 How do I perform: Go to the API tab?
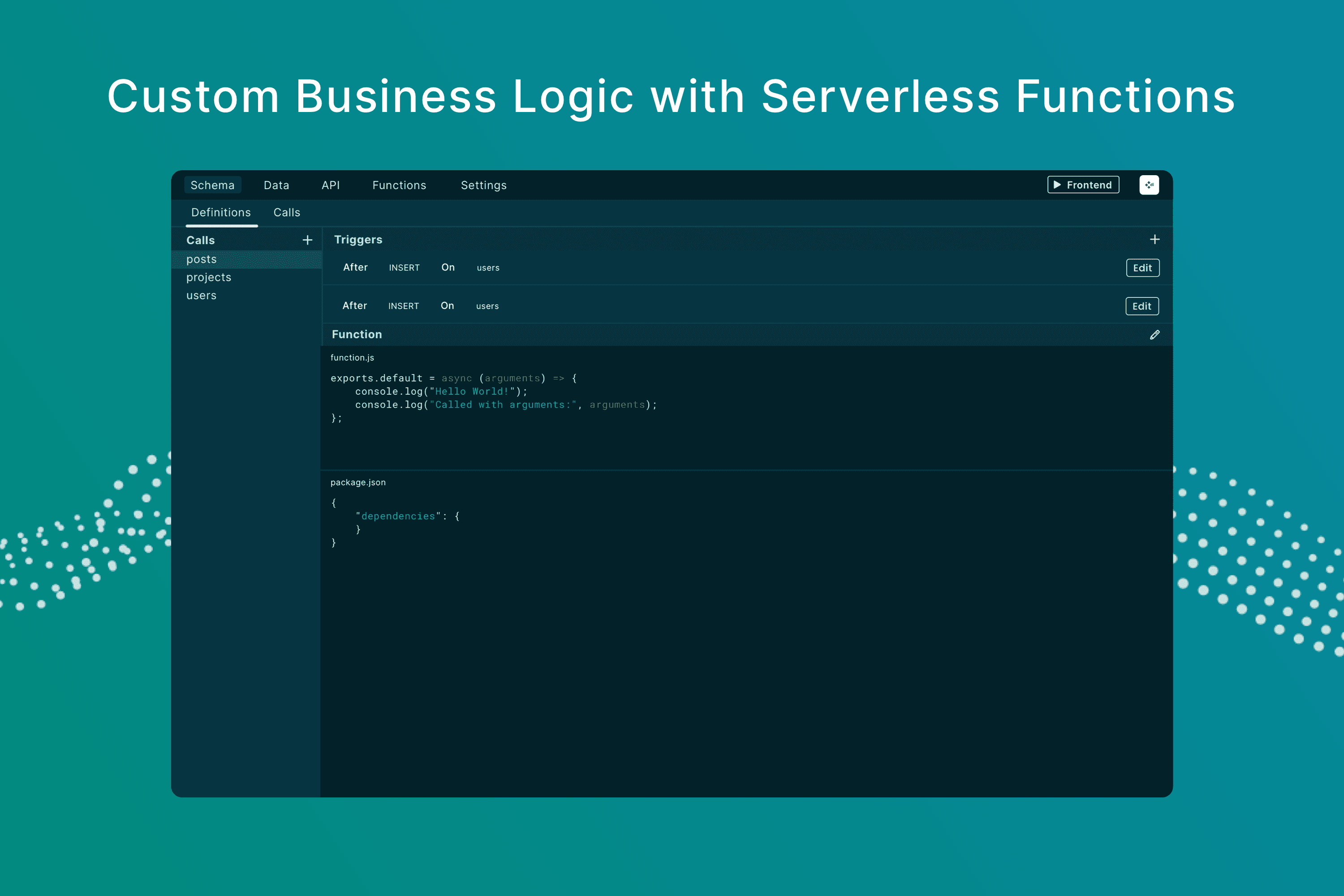(x=330, y=185)
